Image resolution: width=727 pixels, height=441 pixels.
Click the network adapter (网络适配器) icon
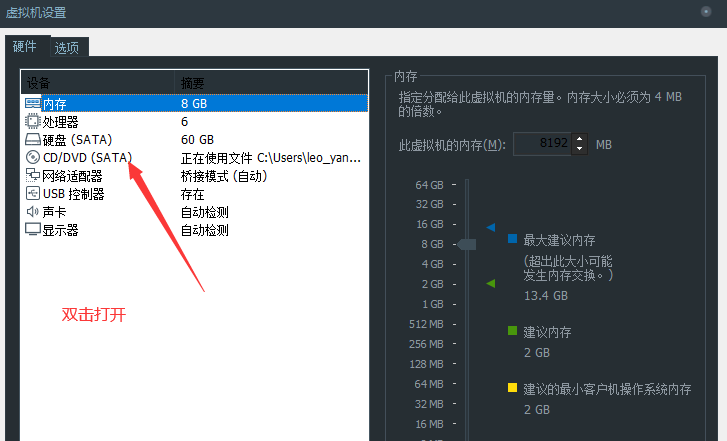pos(33,175)
